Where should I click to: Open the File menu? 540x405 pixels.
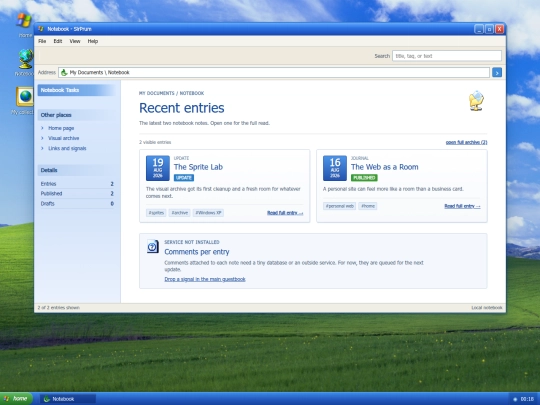click(x=42, y=41)
